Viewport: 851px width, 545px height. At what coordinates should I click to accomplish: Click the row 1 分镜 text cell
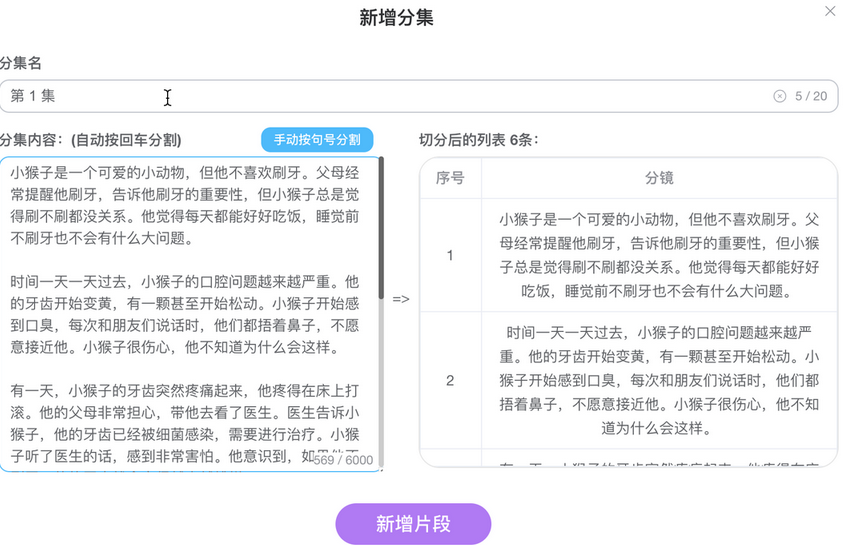659,255
